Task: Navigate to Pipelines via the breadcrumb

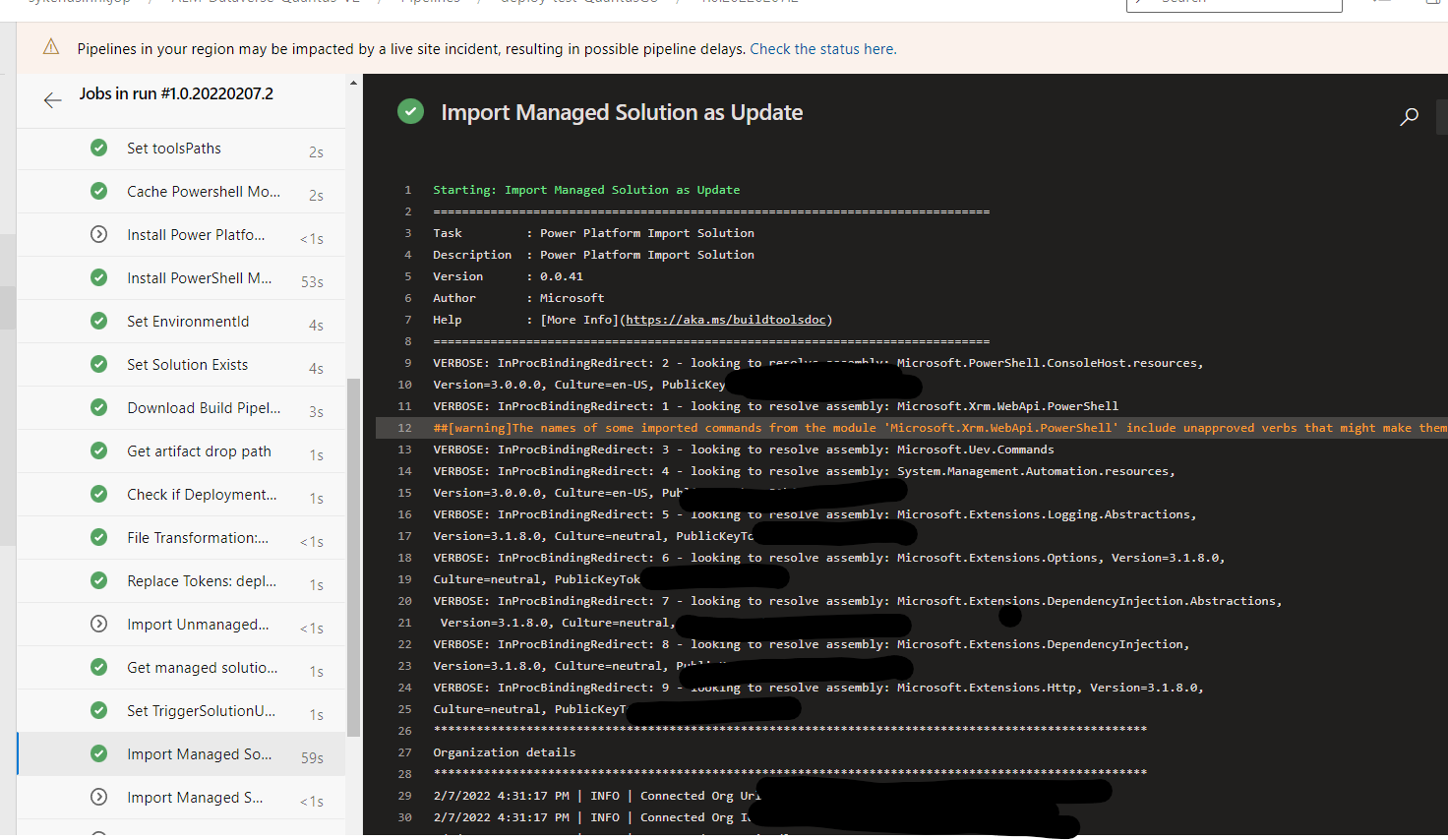Action: point(431,2)
